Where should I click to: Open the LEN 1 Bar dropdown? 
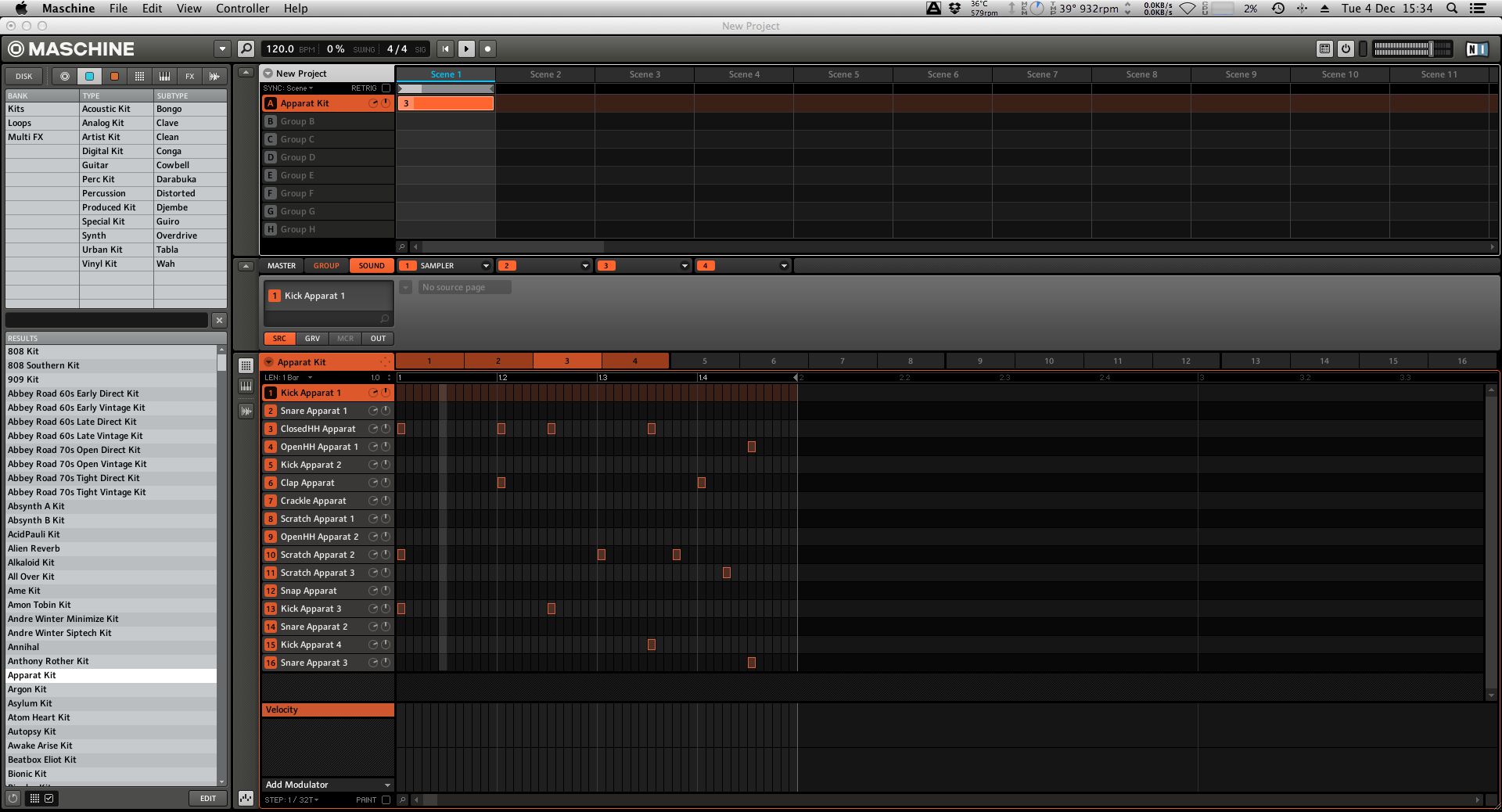289,377
